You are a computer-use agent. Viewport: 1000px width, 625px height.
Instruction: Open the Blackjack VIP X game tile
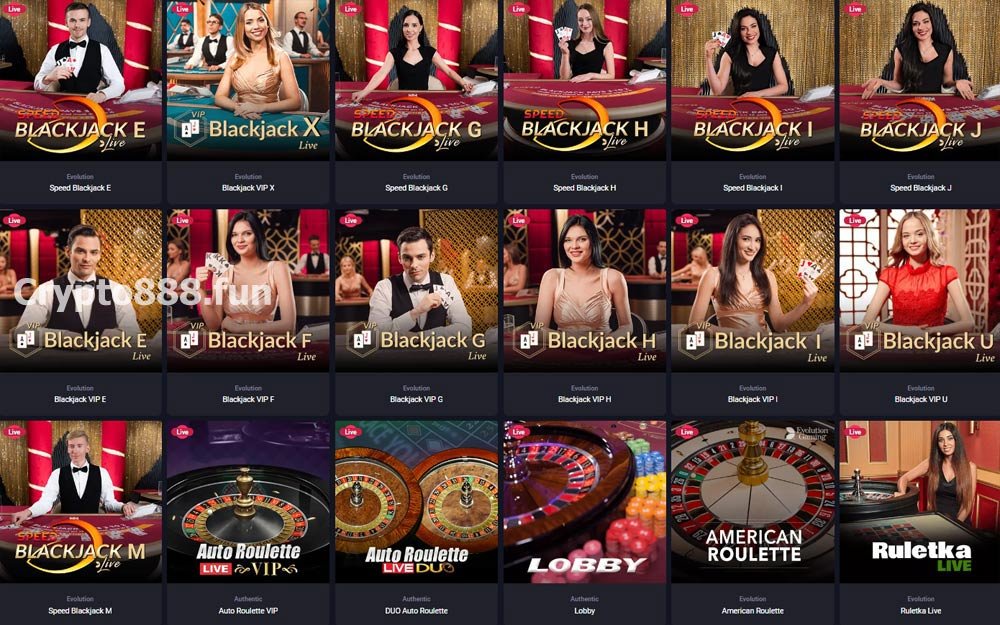click(248, 80)
